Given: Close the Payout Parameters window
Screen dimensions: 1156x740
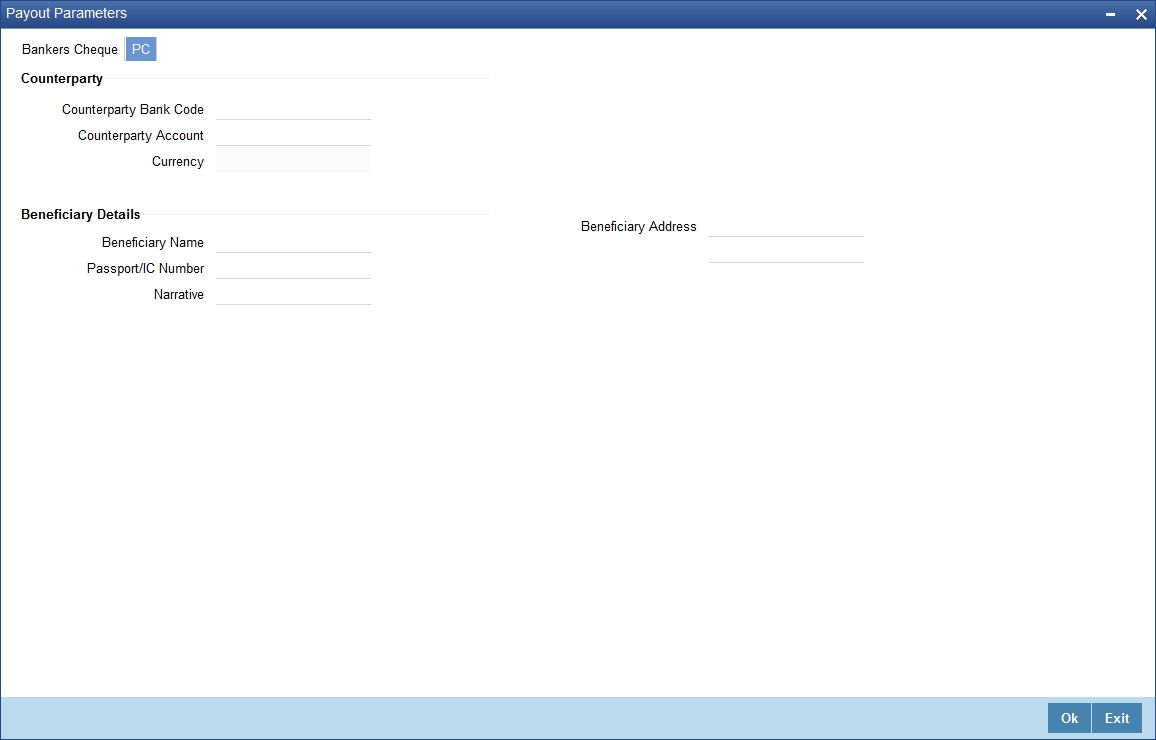Looking at the screenshot, I should click(x=1141, y=14).
